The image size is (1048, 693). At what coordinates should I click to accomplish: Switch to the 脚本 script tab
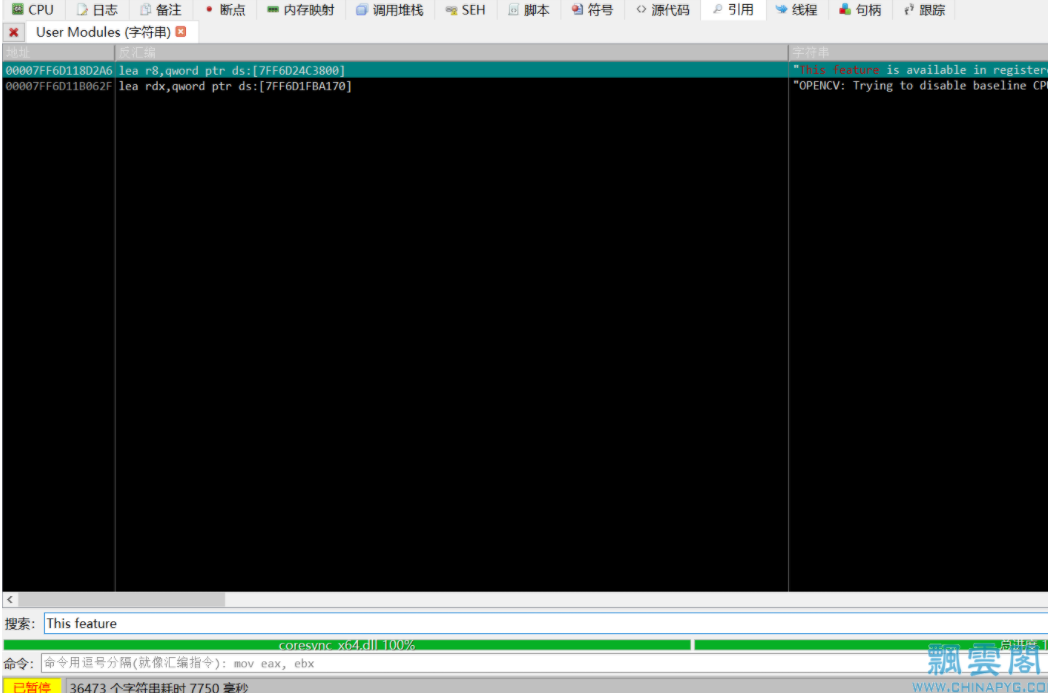[529, 10]
